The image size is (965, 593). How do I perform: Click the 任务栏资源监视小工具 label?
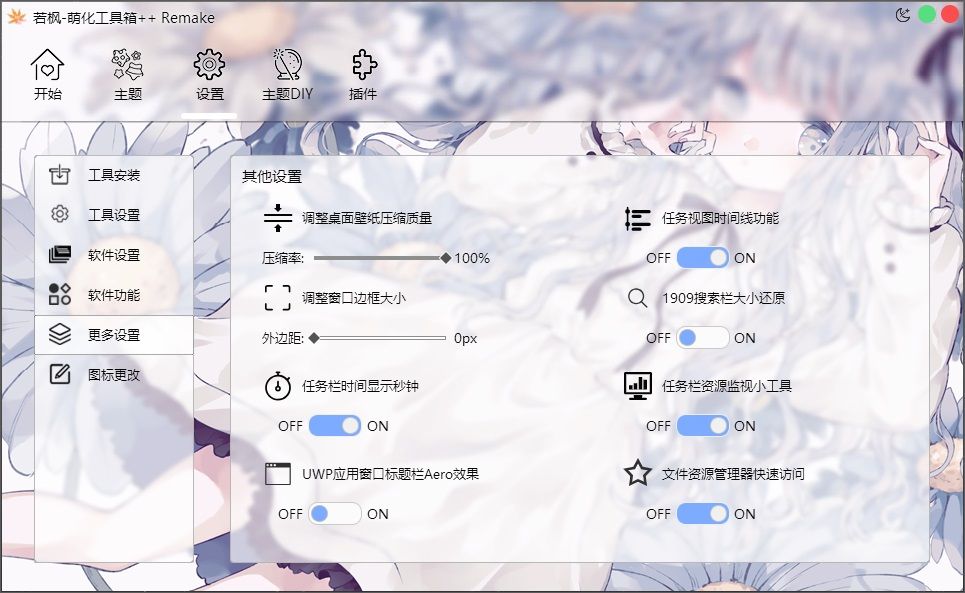coord(727,386)
